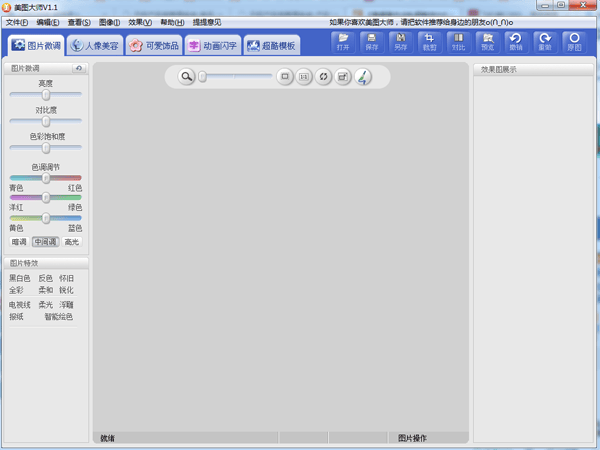Click the 重做 (Redo) icon
Viewport: 600px width, 450px height.
[x=545, y=42]
